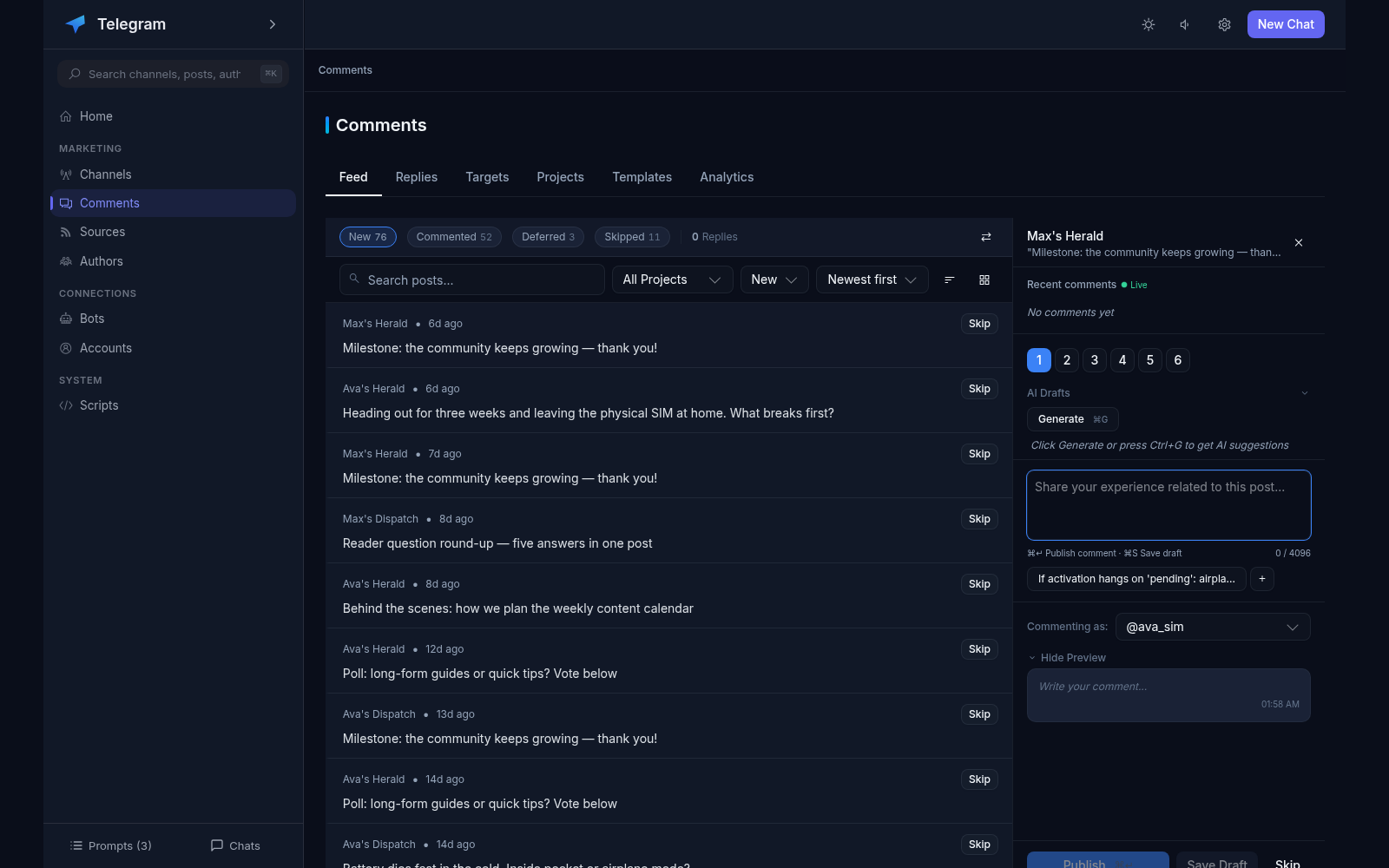This screenshot has width=1389, height=868.
Task: Click the Telegram paper-plane logo
Action: pyautogui.click(x=76, y=24)
